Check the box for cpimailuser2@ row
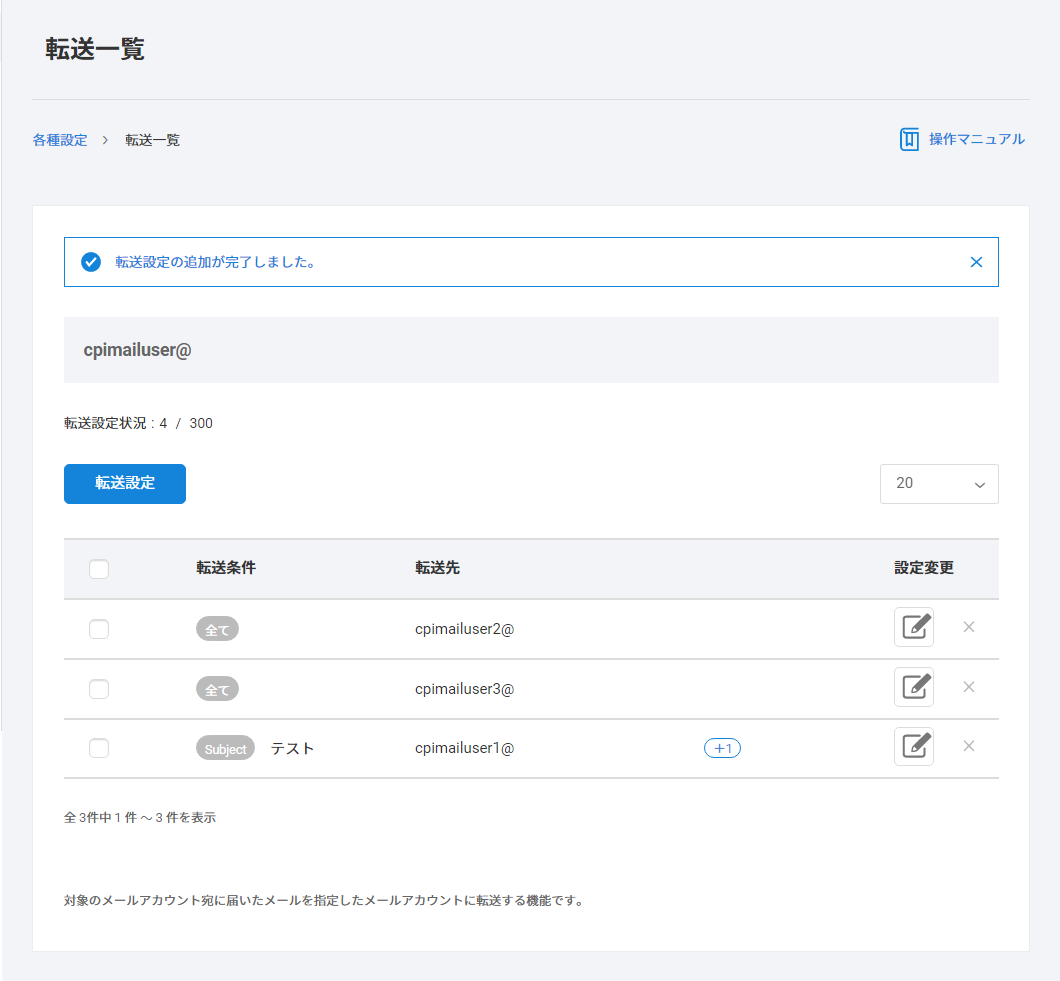Screen dimensions: 1060x981 [99, 629]
